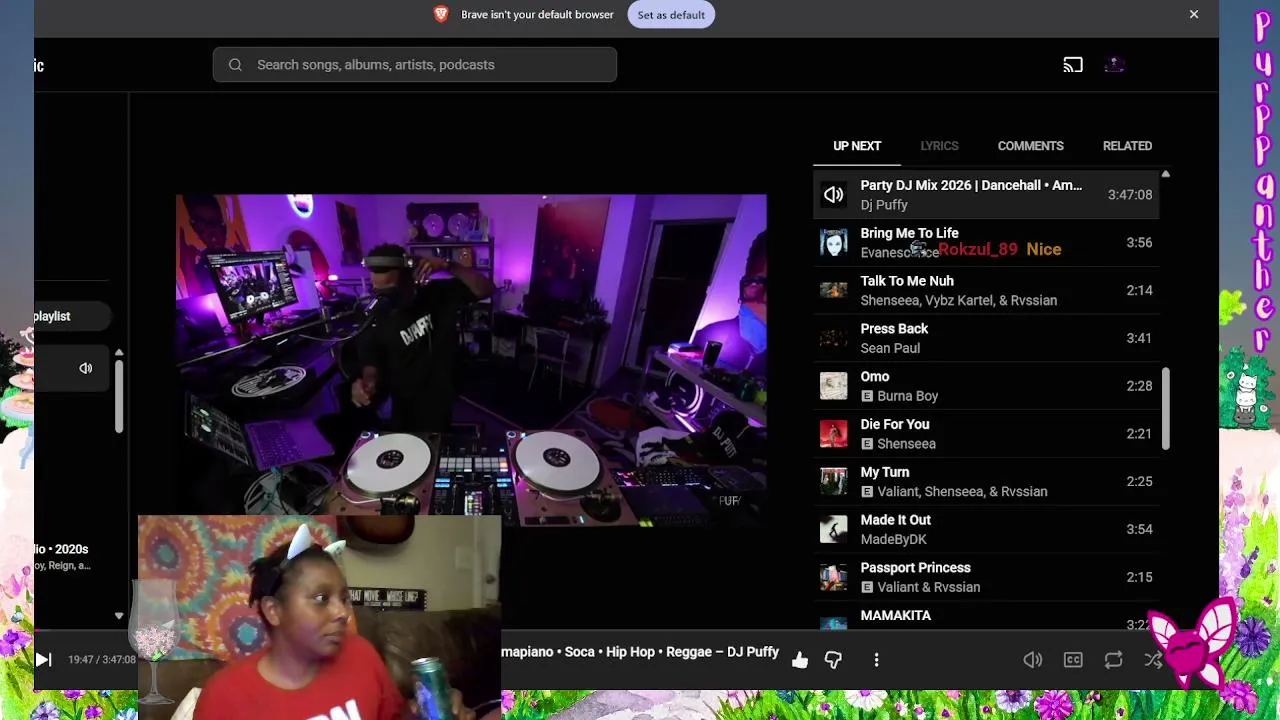The image size is (1280, 720).
Task: Open the COMMENTS tab
Action: click(1030, 146)
